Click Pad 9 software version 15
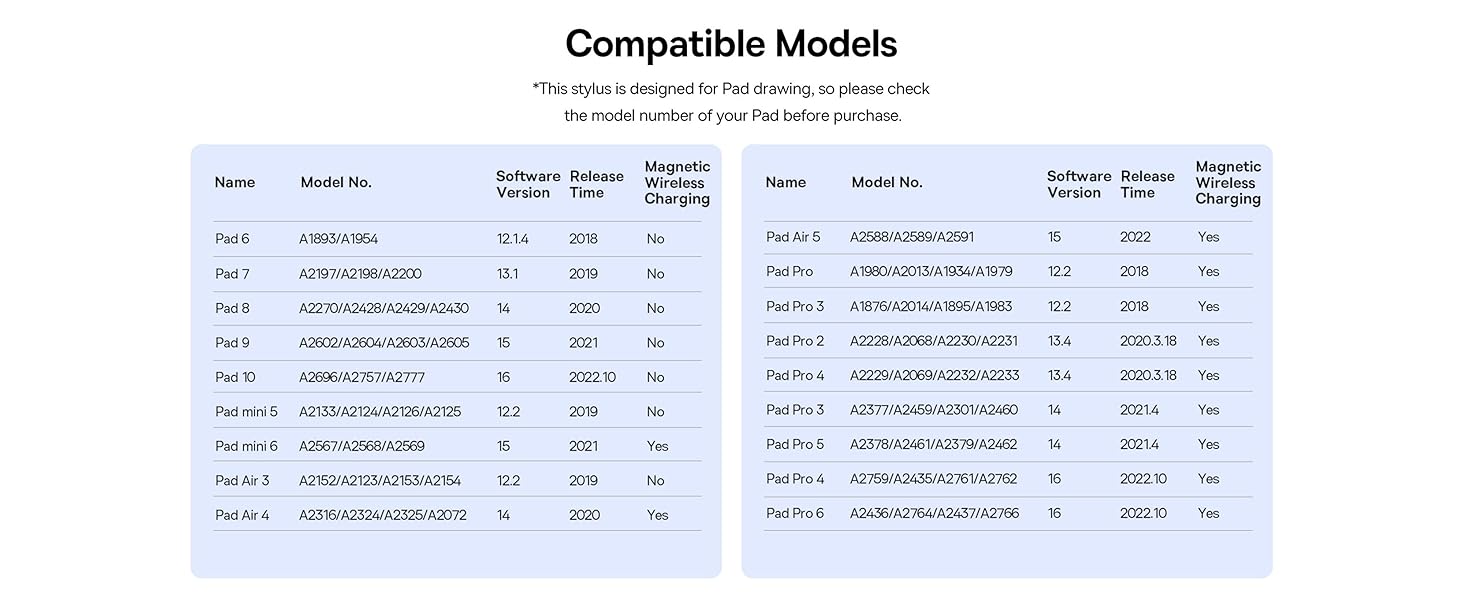This screenshot has height=600, width=1464. pyautogui.click(x=503, y=343)
